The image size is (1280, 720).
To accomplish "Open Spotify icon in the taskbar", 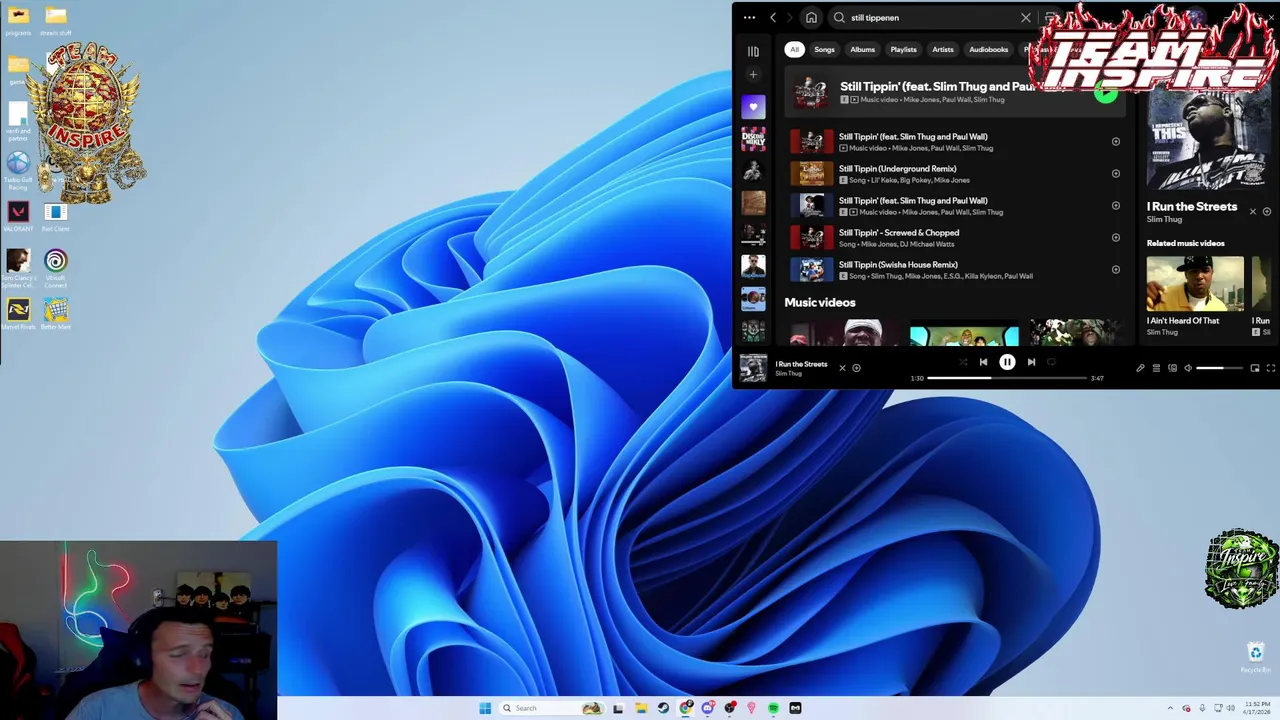I will 773,708.
